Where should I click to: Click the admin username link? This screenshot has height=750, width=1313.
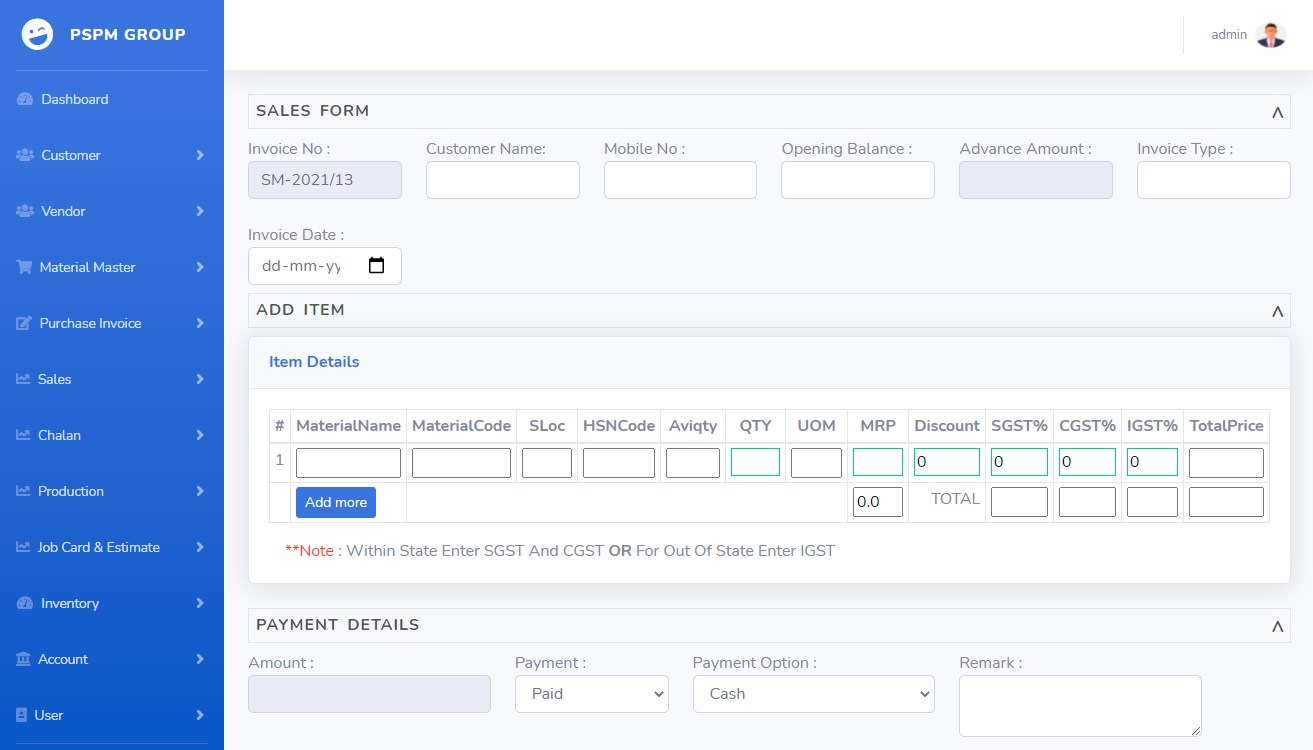coord(1229,35)
